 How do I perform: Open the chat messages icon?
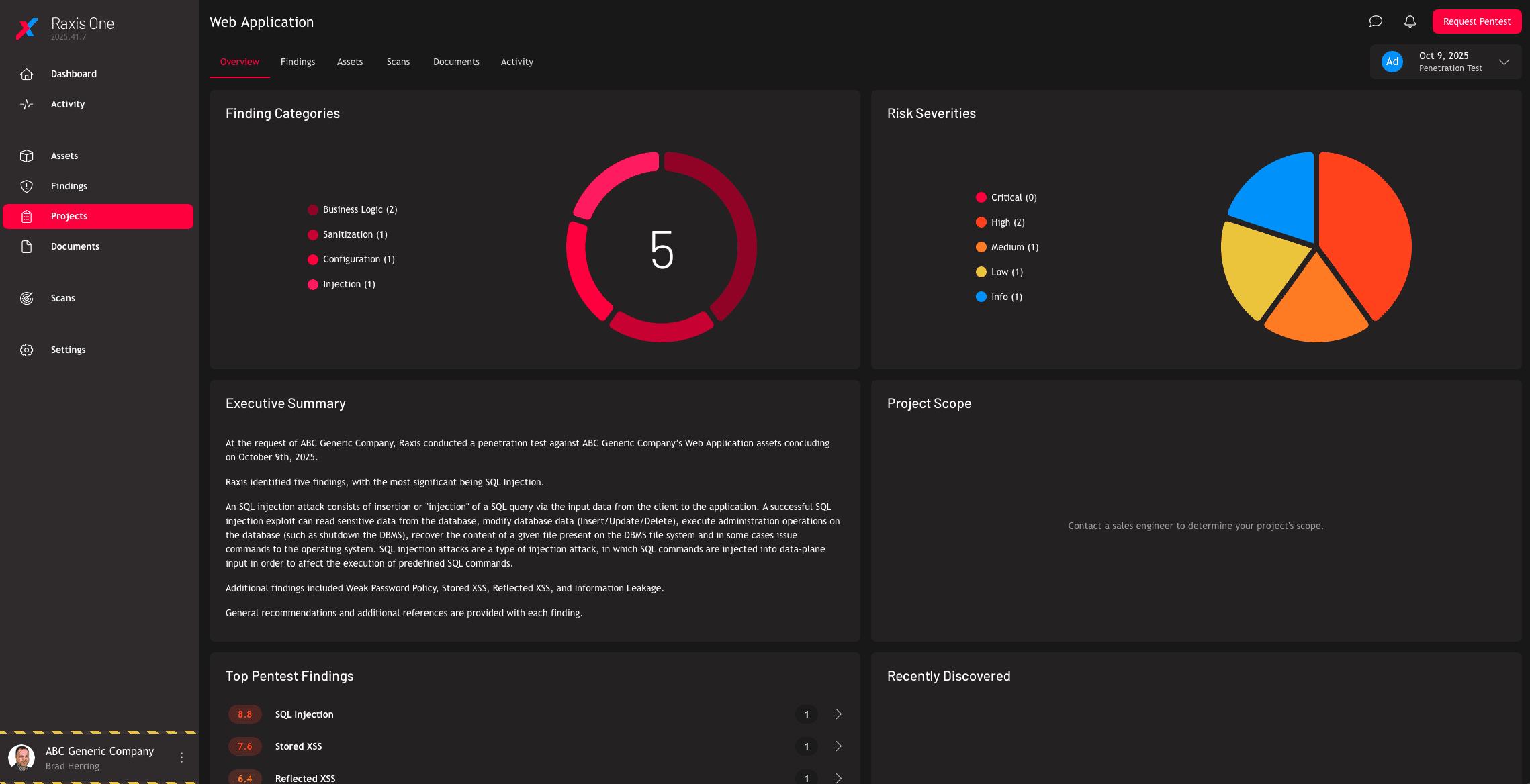1375,21
